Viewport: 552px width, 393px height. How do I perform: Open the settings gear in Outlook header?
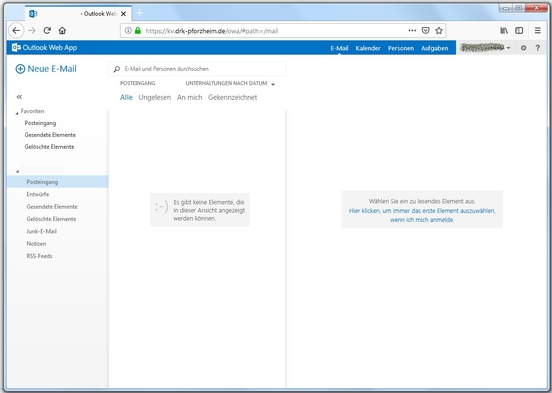[x=523, y=48]
